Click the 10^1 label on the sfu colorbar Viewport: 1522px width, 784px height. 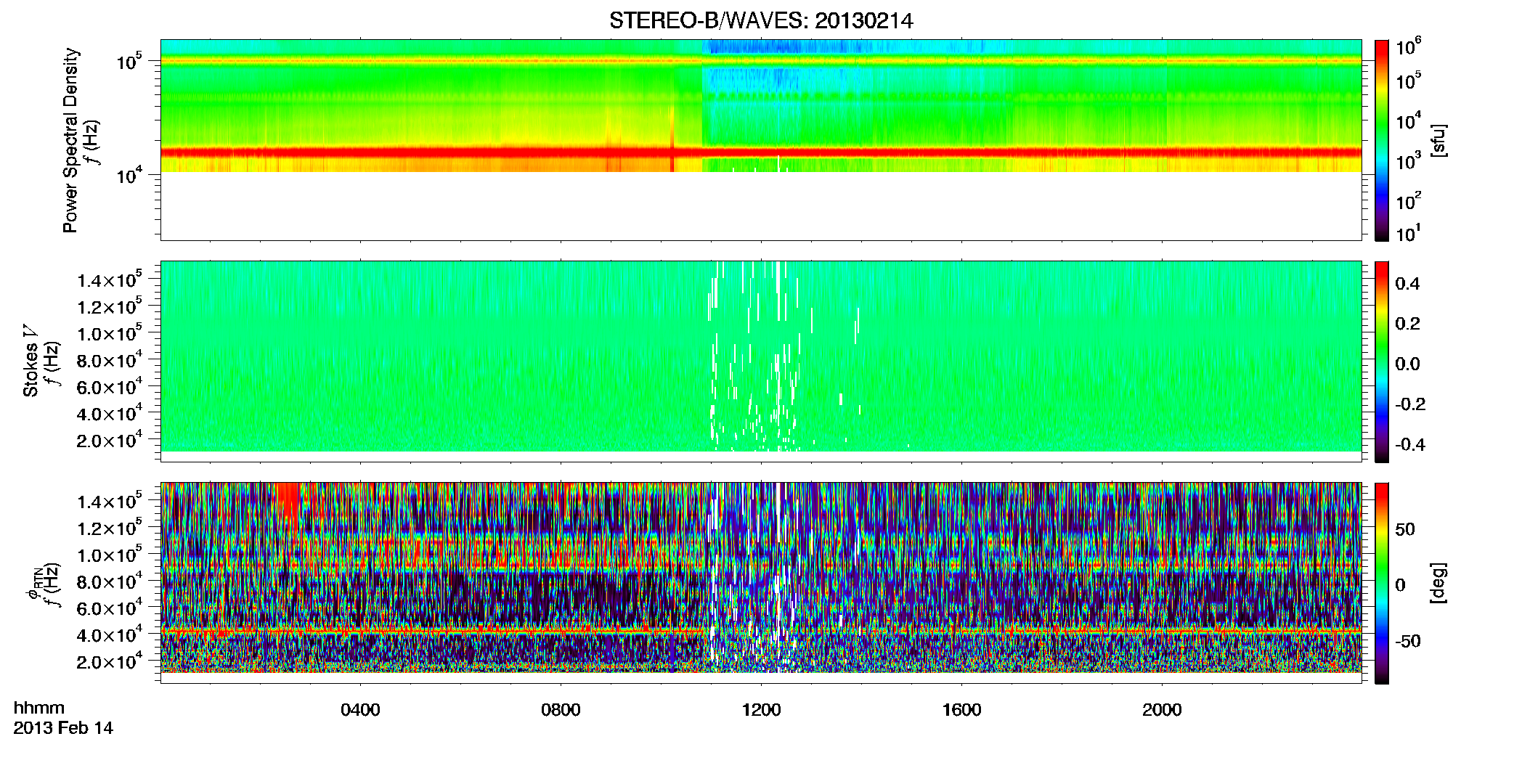tap(1409, 233)
